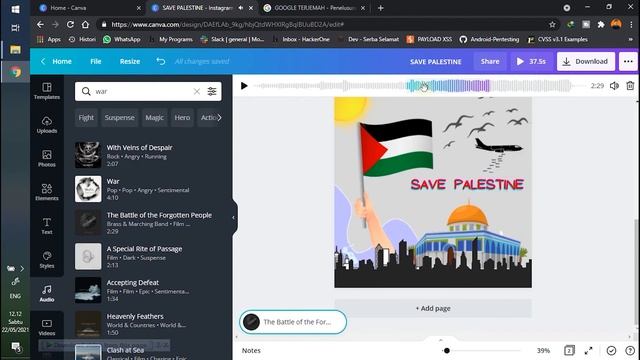
Task: Enter fullscreen present mode
Action: pyautogui.click(x=588, y=350)
